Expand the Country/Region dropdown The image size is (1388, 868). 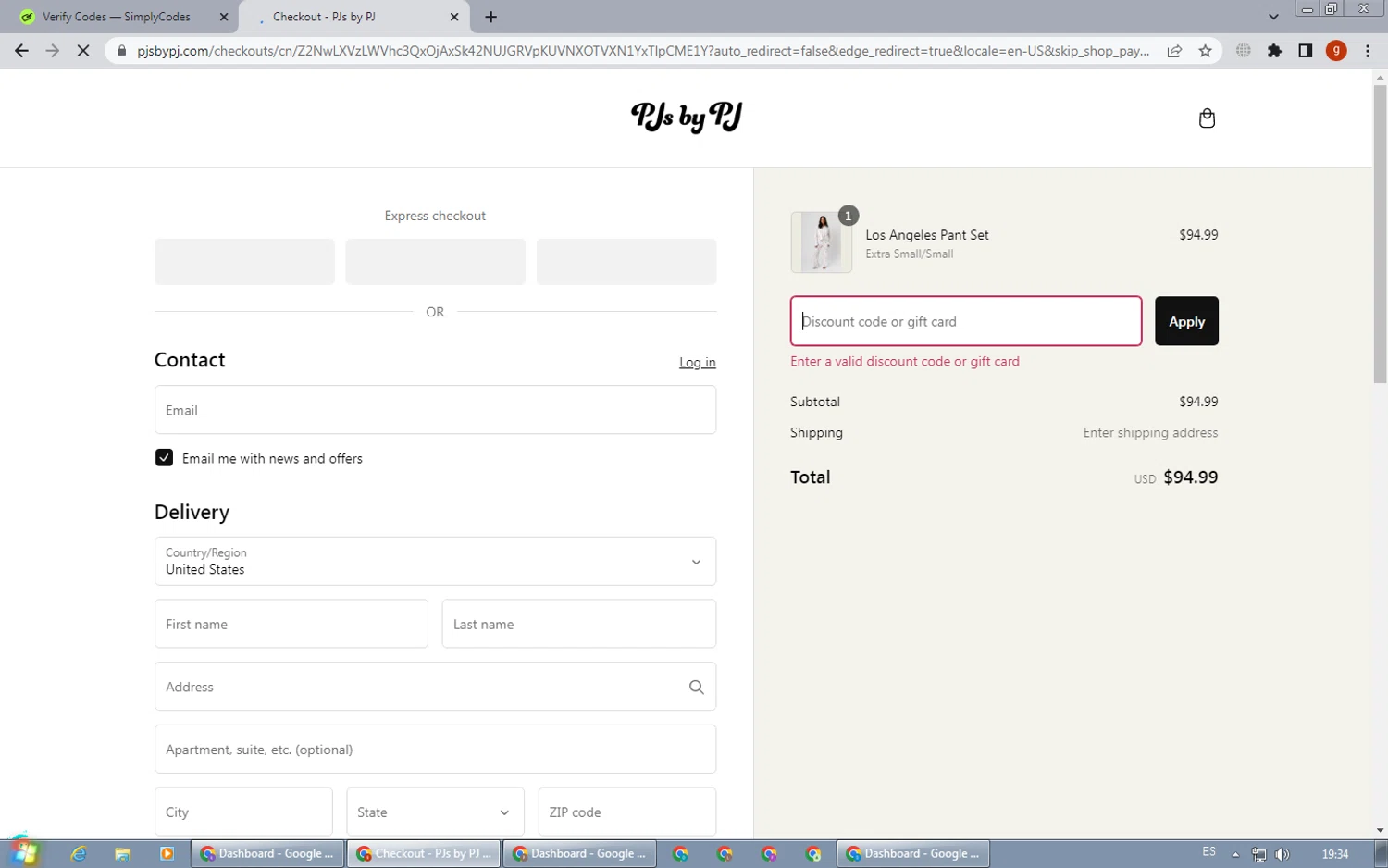pyautogui.click(x=435, y=561)
